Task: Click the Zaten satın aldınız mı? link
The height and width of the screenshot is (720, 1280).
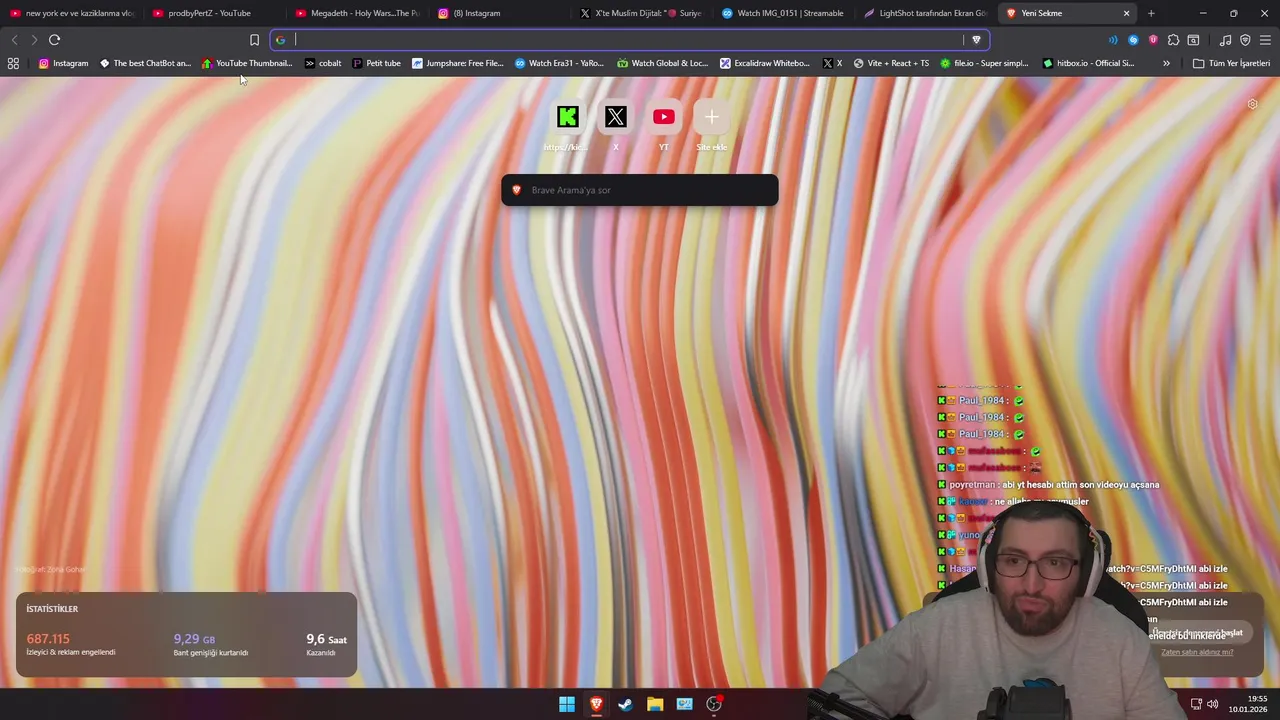Action: click(1197, 652)
